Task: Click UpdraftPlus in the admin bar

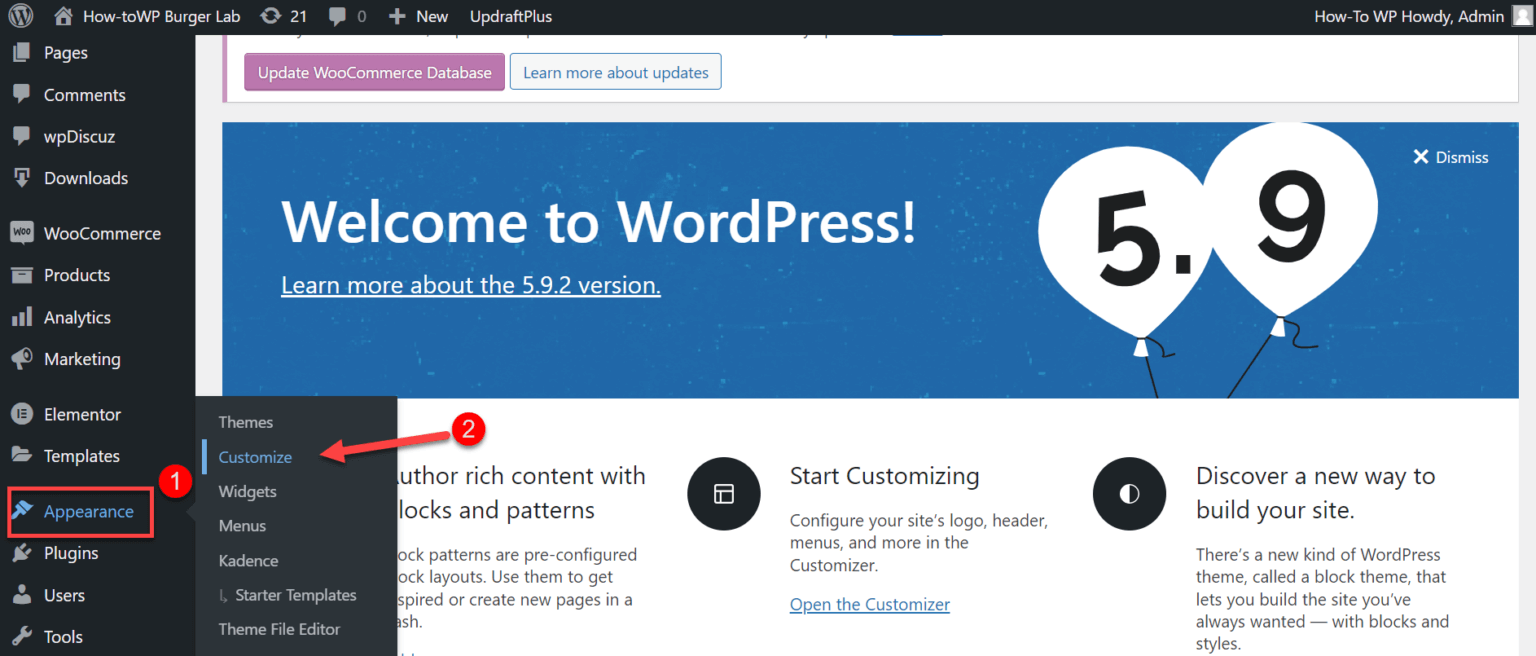Action: pyautogui.click(x=510, y=16)
